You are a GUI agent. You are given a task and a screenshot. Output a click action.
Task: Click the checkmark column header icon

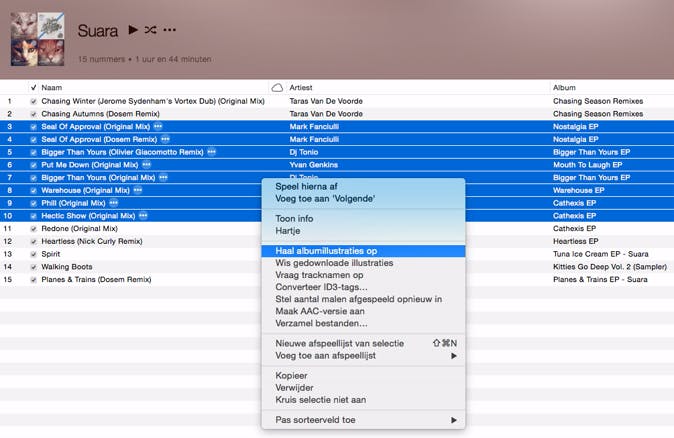(x=34, y=88)
